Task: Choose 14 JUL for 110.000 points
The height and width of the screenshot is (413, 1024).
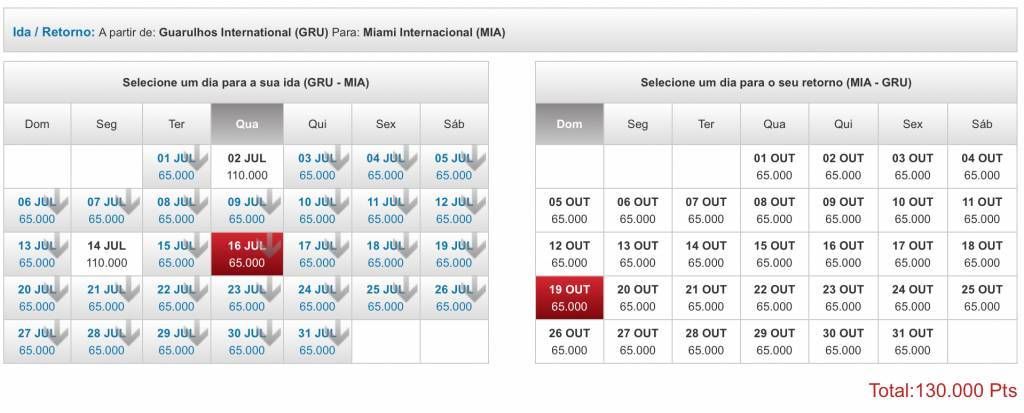Action: (106, 254)
